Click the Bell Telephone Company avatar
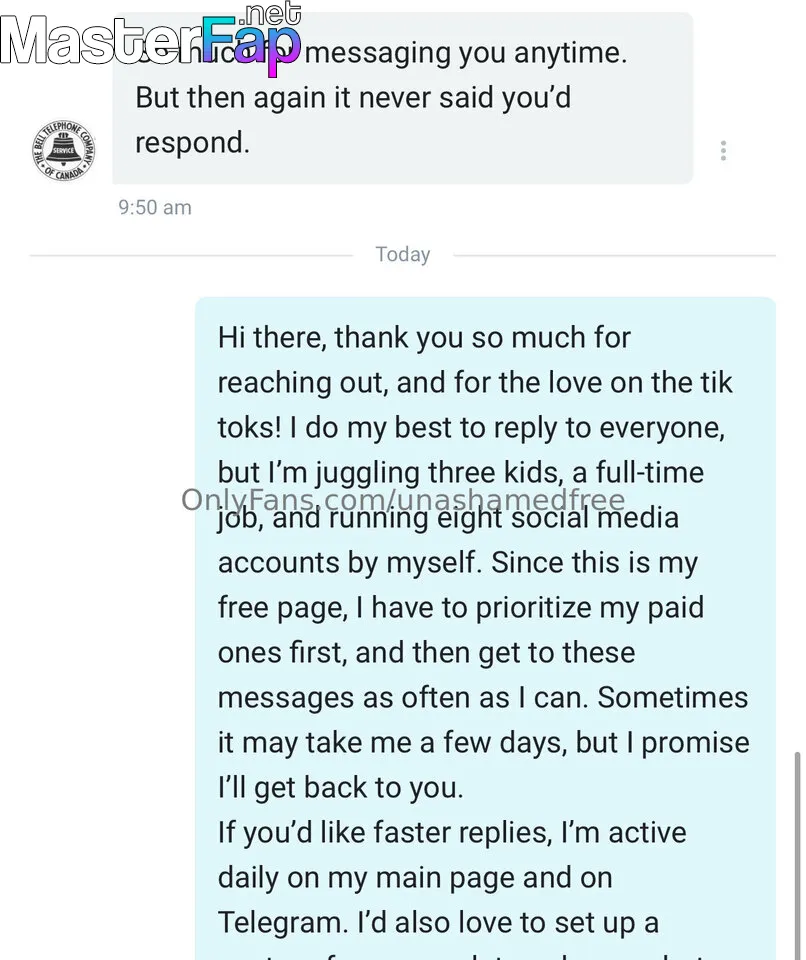 coord(63,151)
